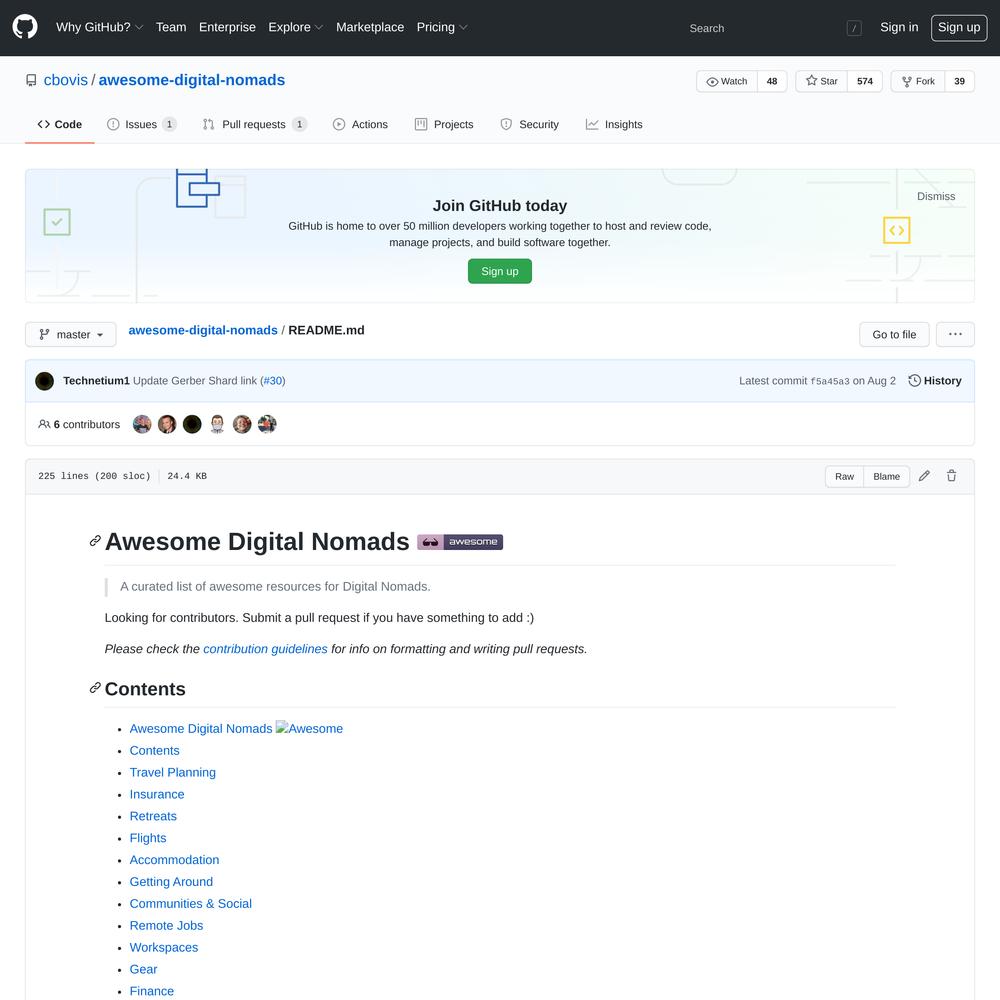Open pull request #30 link

point(273,381)
